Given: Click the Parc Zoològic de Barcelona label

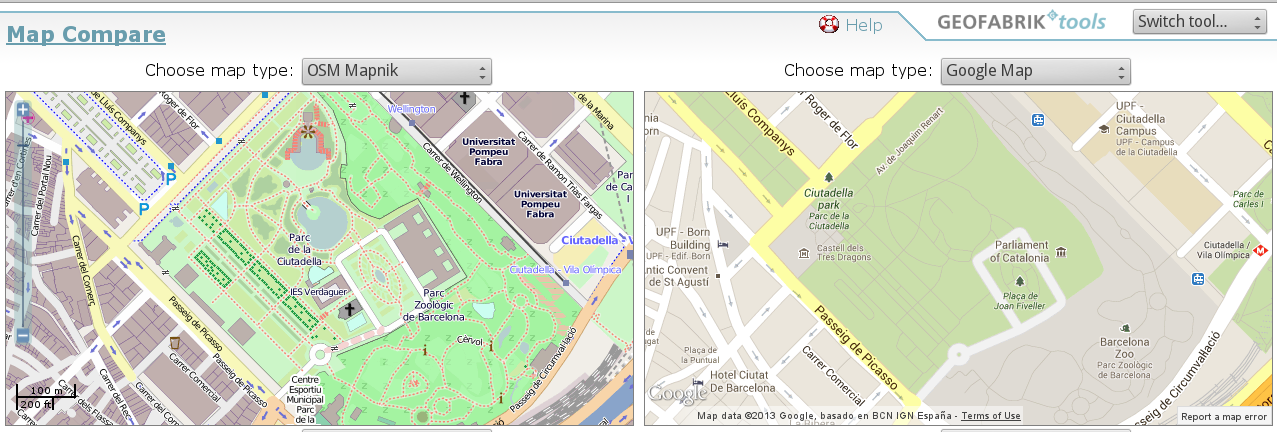Looking at the screenshot, I should [433, 306].
